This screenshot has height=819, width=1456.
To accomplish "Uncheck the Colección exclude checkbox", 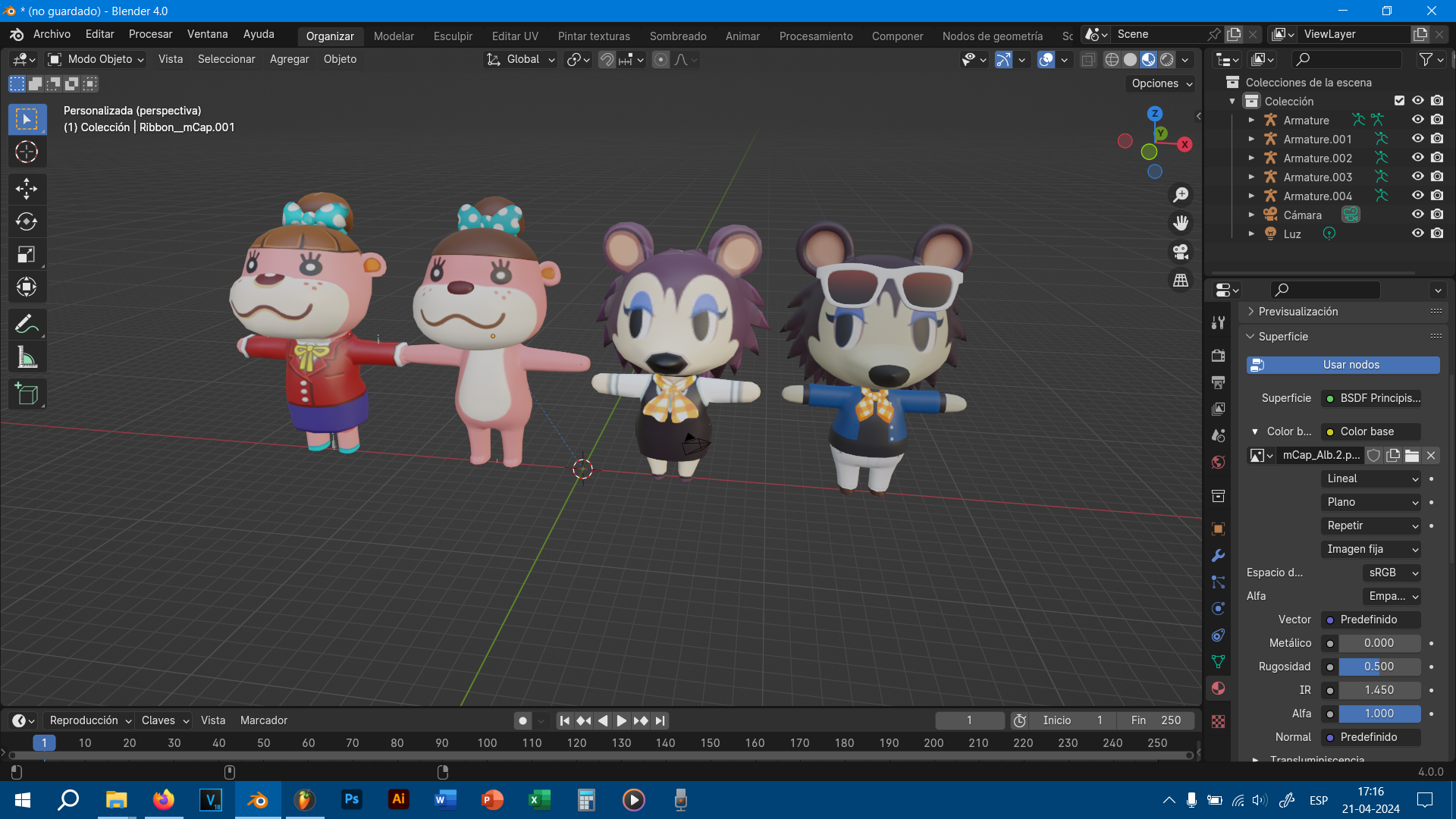I will point(1399,101).
